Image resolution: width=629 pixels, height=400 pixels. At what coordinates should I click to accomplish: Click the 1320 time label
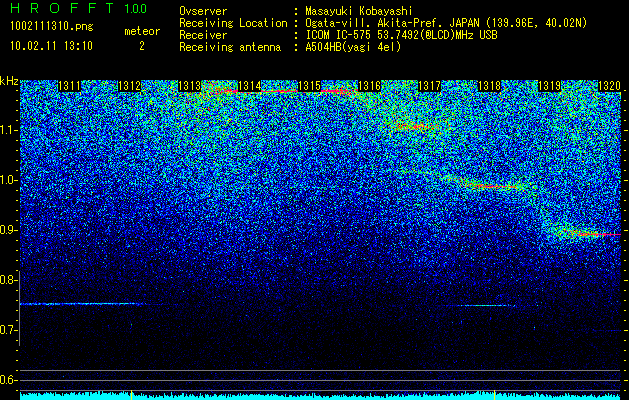(610, 86)
